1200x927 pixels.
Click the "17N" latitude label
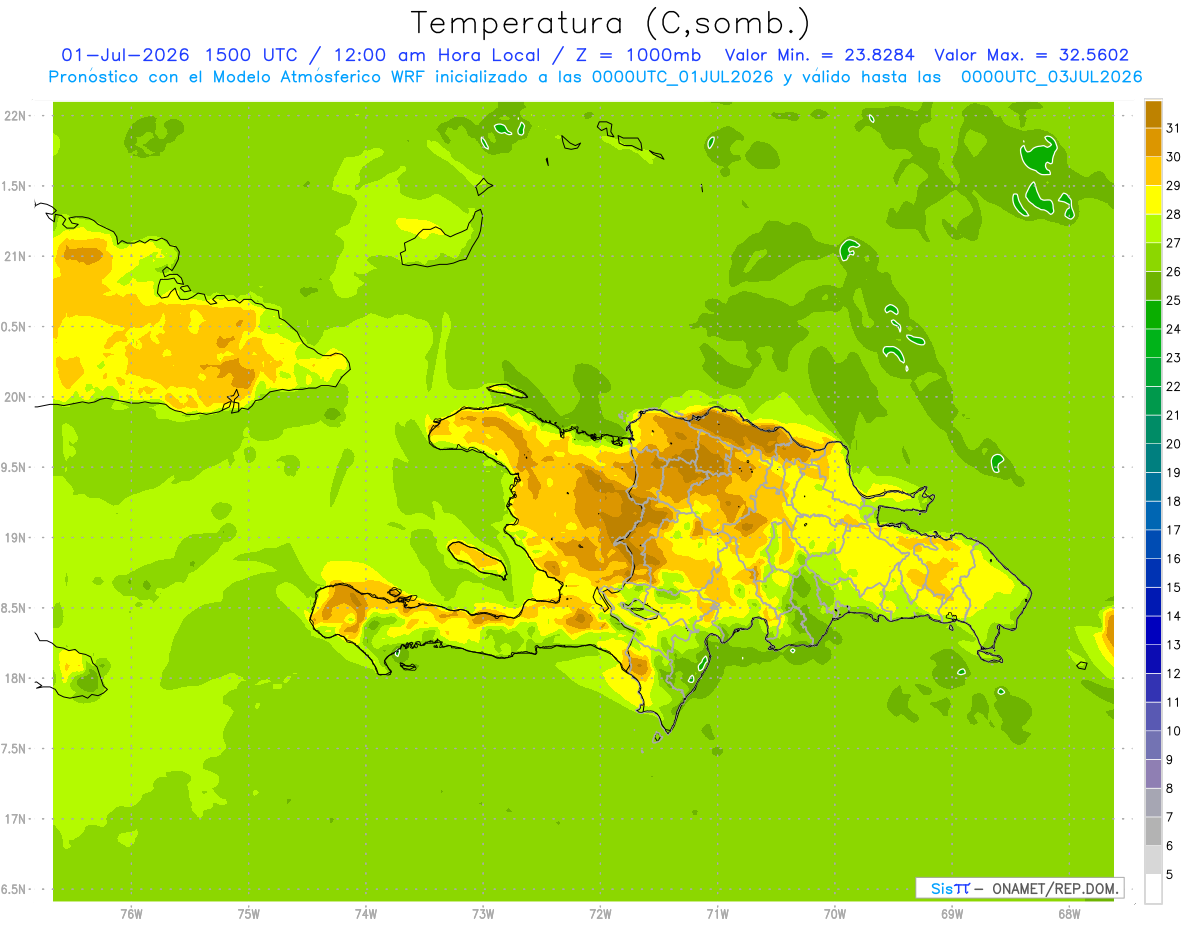coord(16,819)
